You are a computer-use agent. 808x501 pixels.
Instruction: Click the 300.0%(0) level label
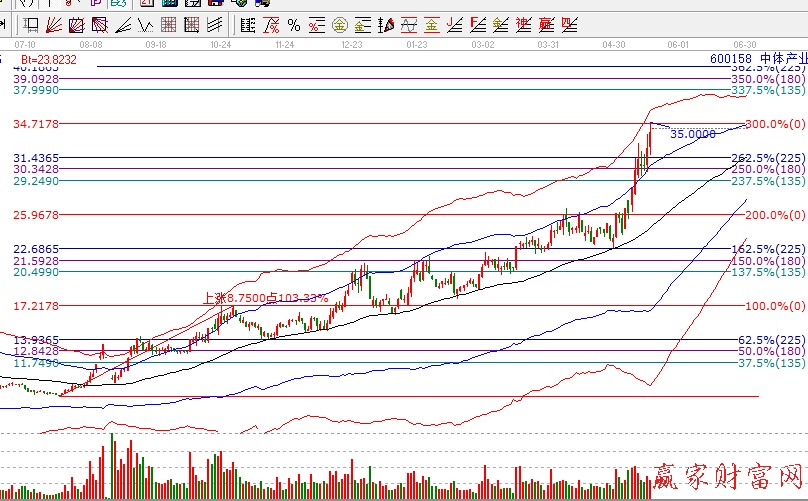point(775,124)
